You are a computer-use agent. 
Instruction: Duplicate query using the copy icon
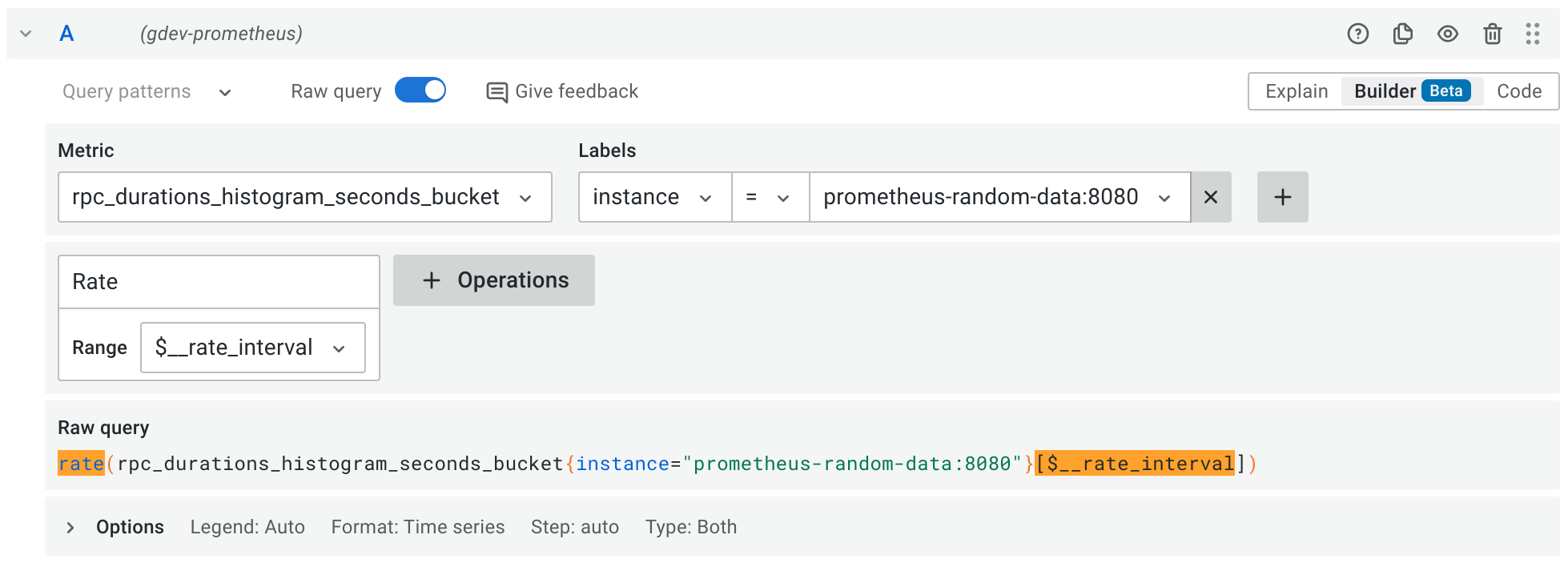(1402, 34)
